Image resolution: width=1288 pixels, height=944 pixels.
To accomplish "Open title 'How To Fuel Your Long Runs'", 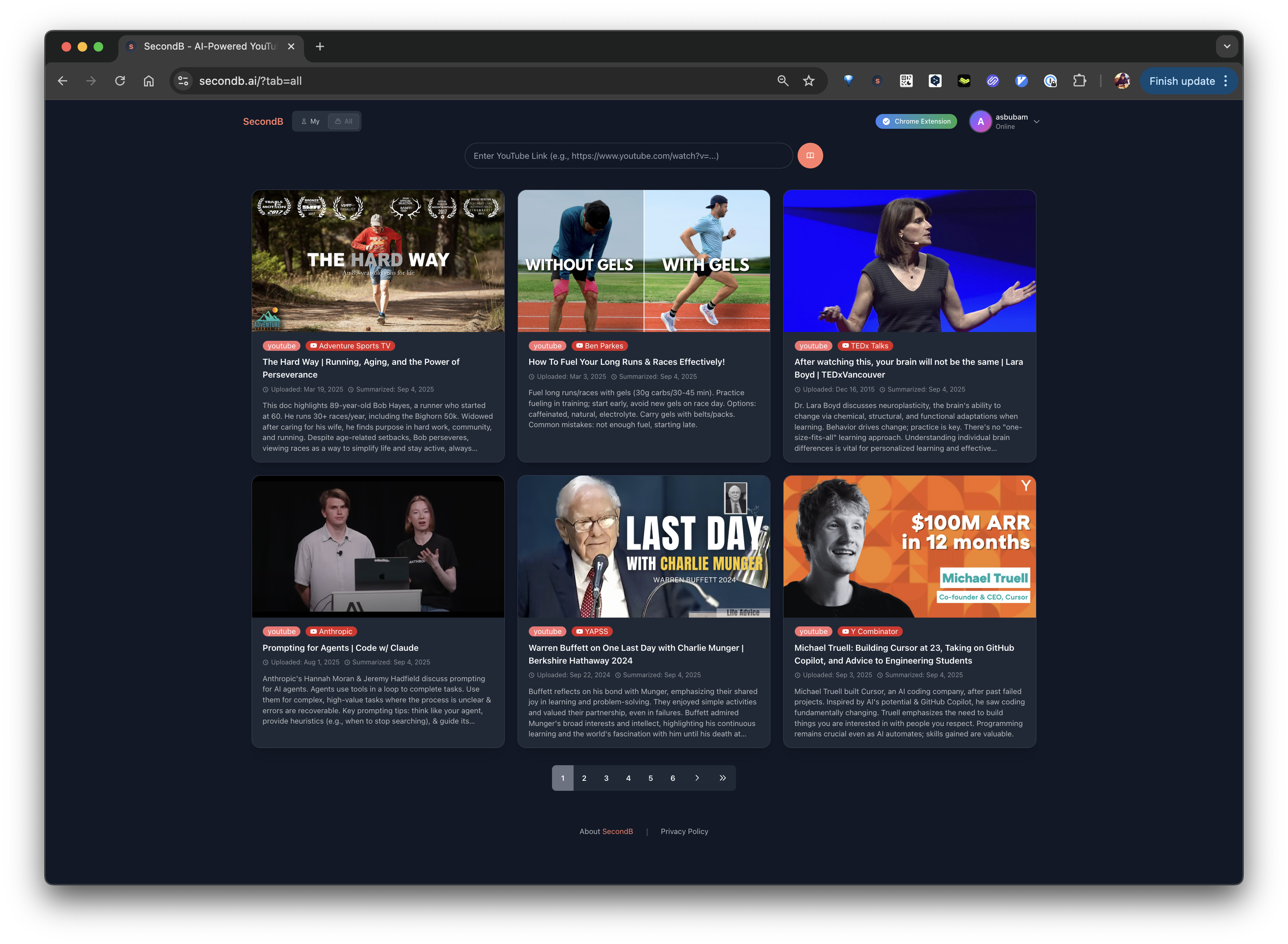I will coord(626,362).
